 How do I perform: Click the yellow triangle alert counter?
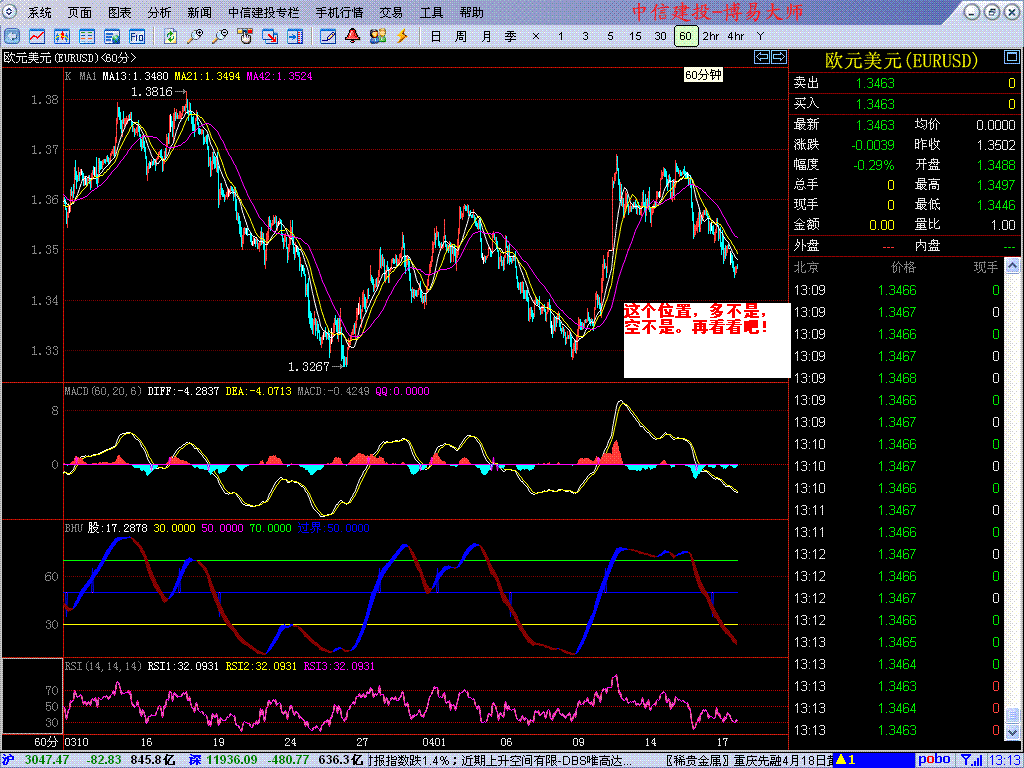tap(847, 760)
